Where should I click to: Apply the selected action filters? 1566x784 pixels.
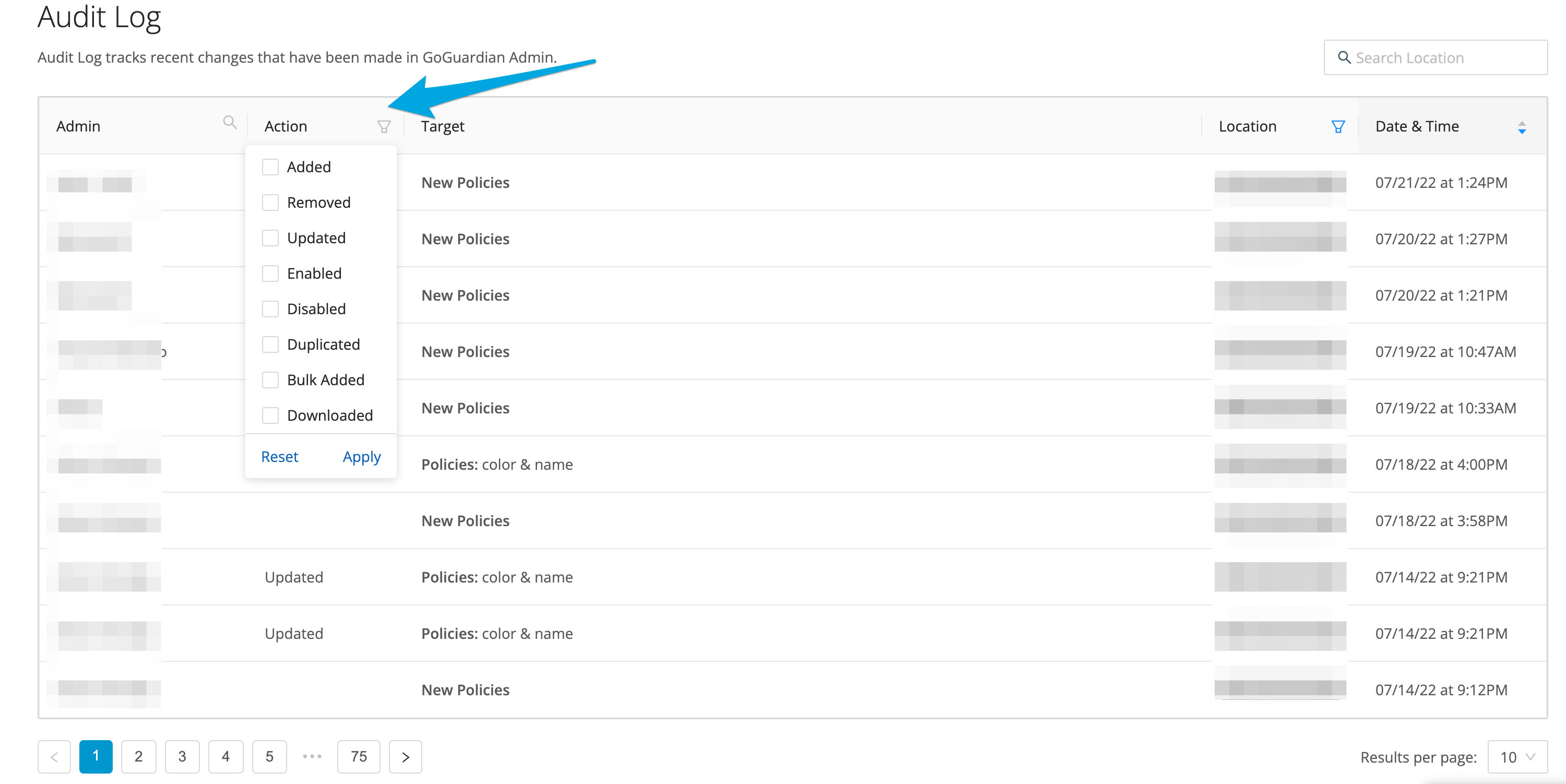(362, 456)
